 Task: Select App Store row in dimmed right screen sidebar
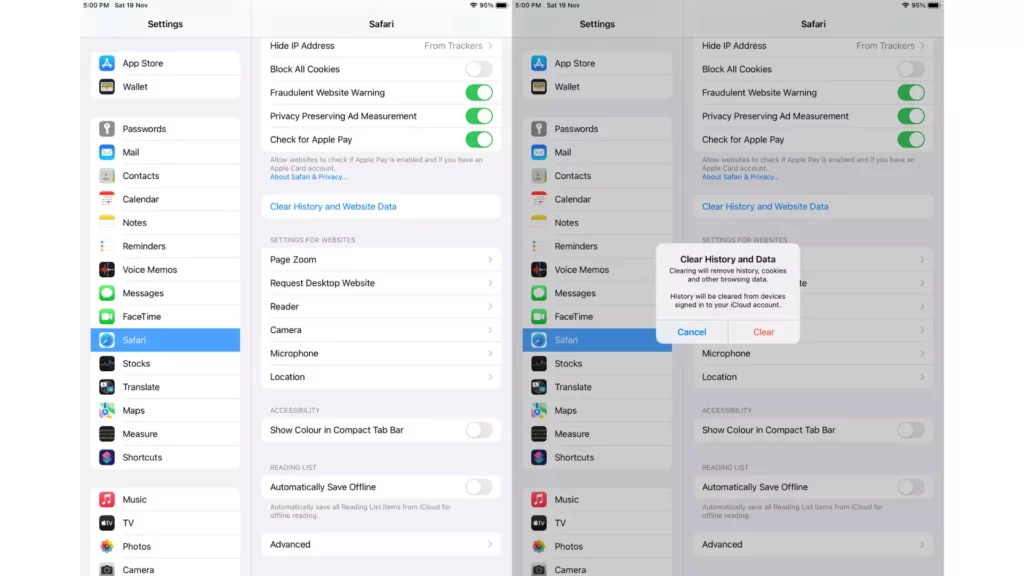(598, 63)
